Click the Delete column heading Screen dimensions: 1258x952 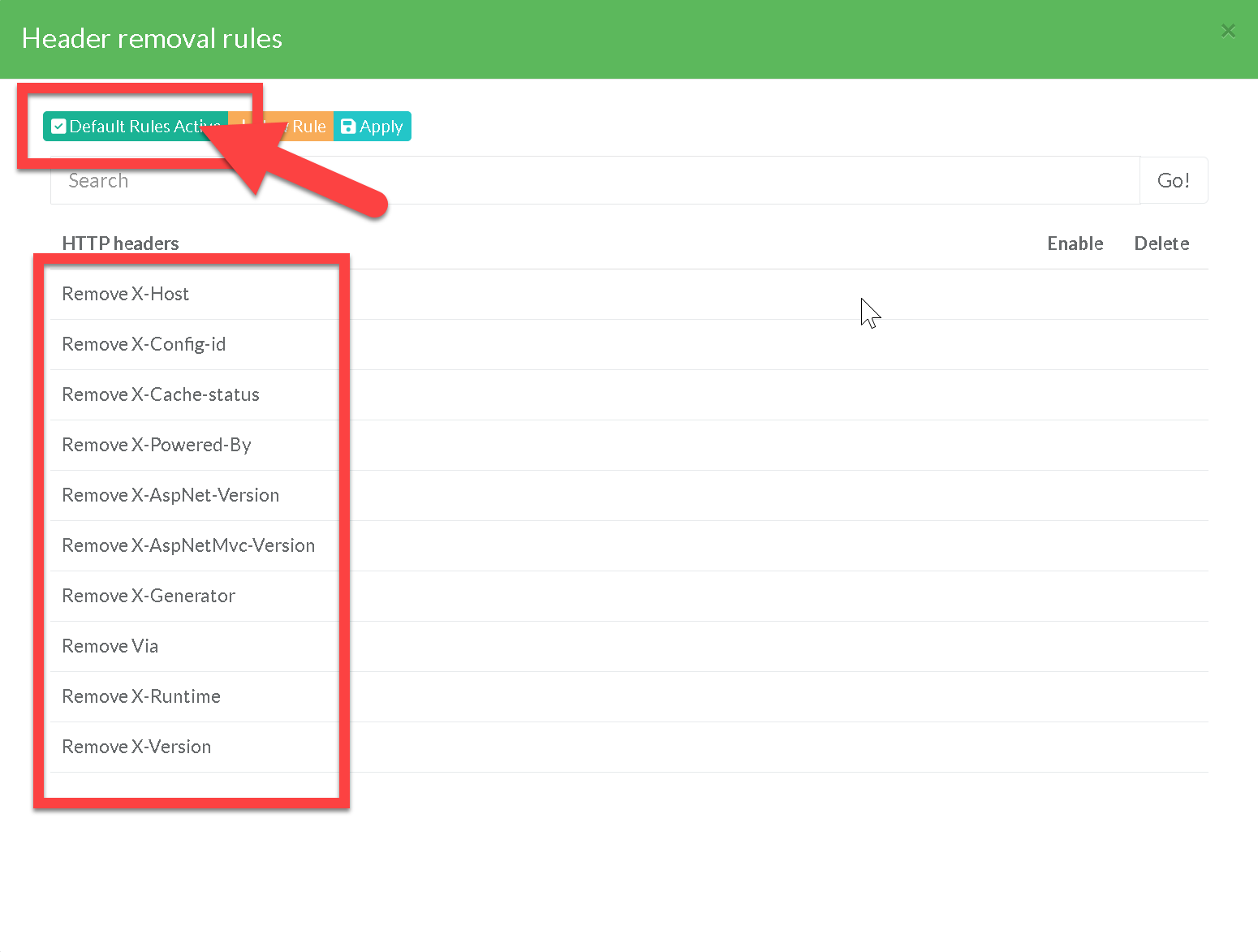(x=1161, y=243)
